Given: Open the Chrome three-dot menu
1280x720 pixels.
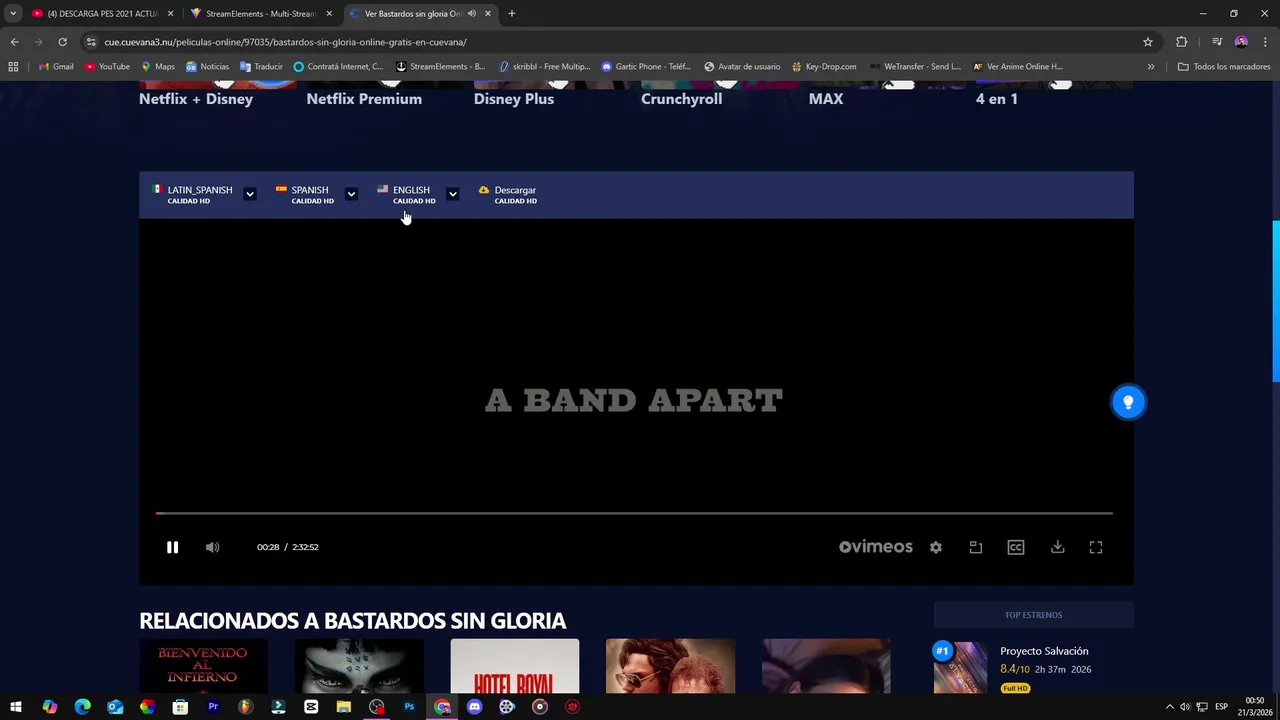Looking at the screenshot, I should (x=1266, y=42).
